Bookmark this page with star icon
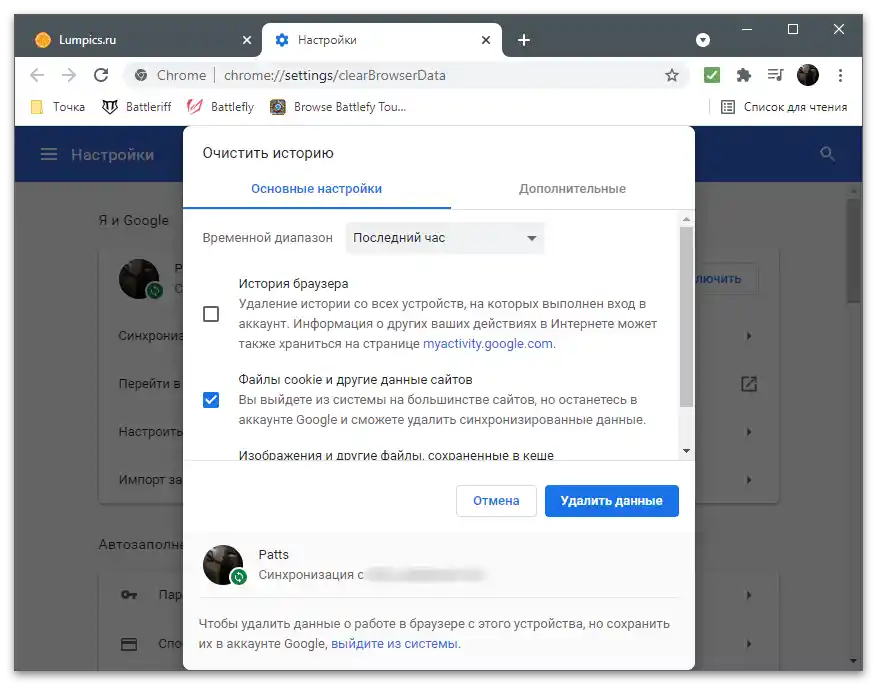Viewport: 877px width, 685px height. pos(672,75)
